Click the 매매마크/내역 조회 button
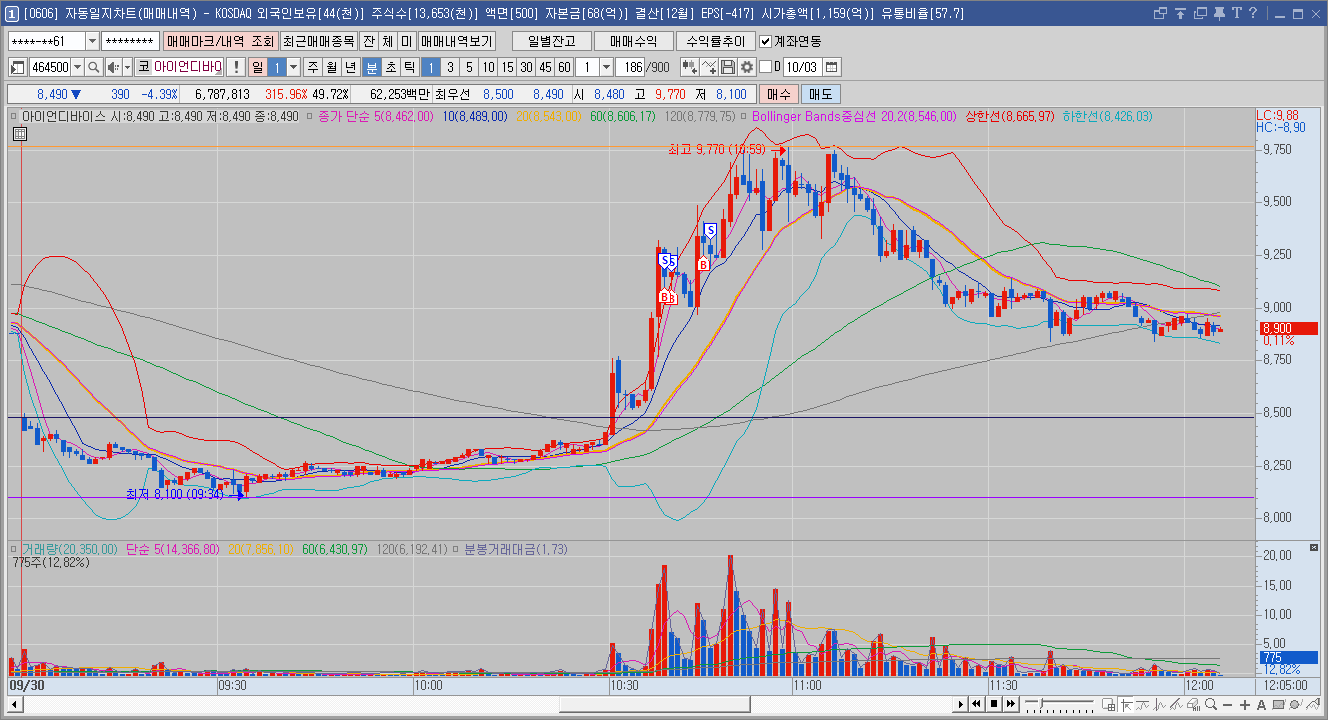This screenshot has height=720, width=1328. coord(220,41)
